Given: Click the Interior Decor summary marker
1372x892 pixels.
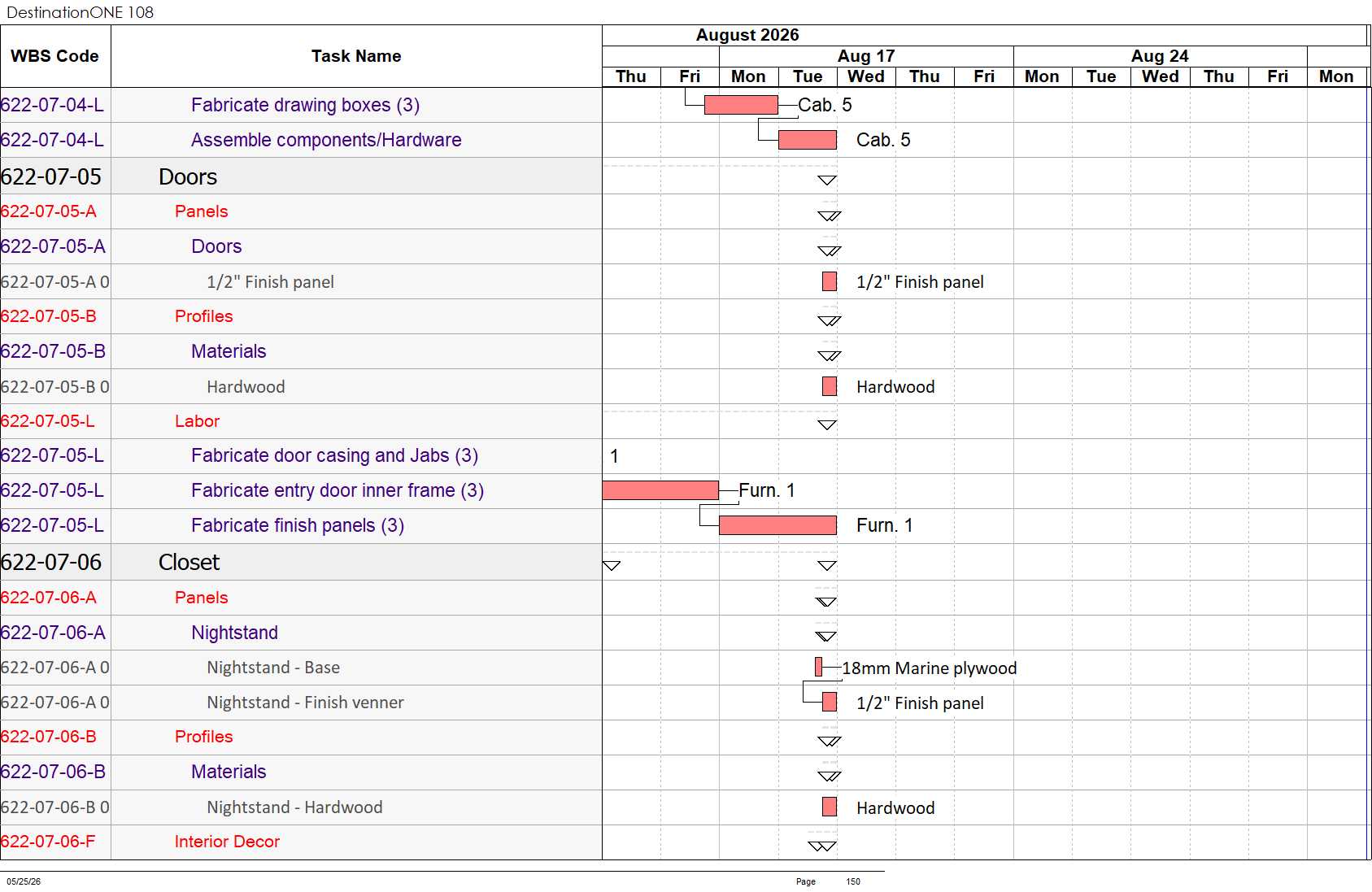Looking at the screenshot, I should 822,846.
